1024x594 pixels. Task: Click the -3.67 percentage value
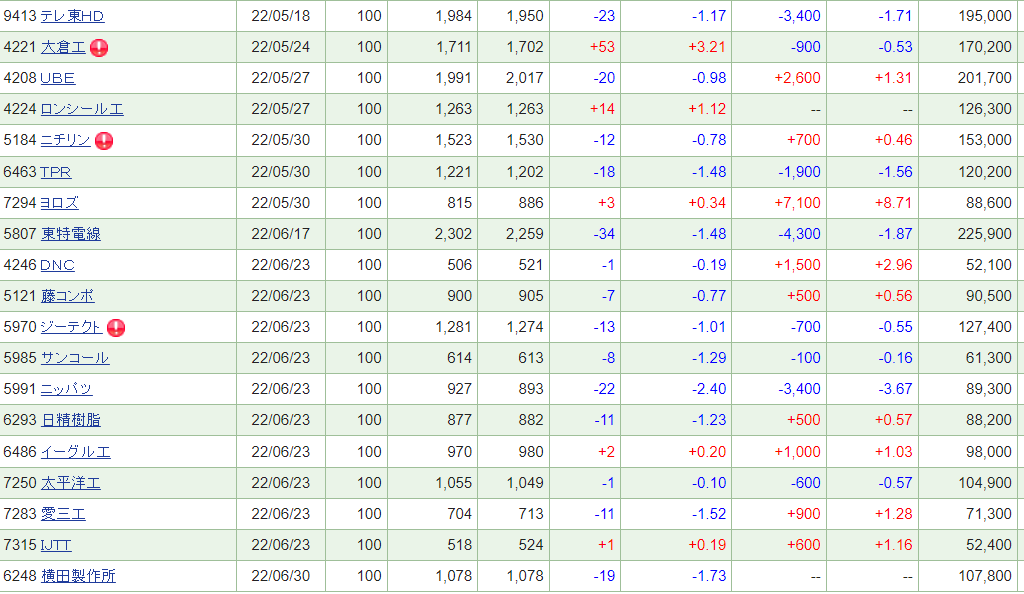click(895, 389)
